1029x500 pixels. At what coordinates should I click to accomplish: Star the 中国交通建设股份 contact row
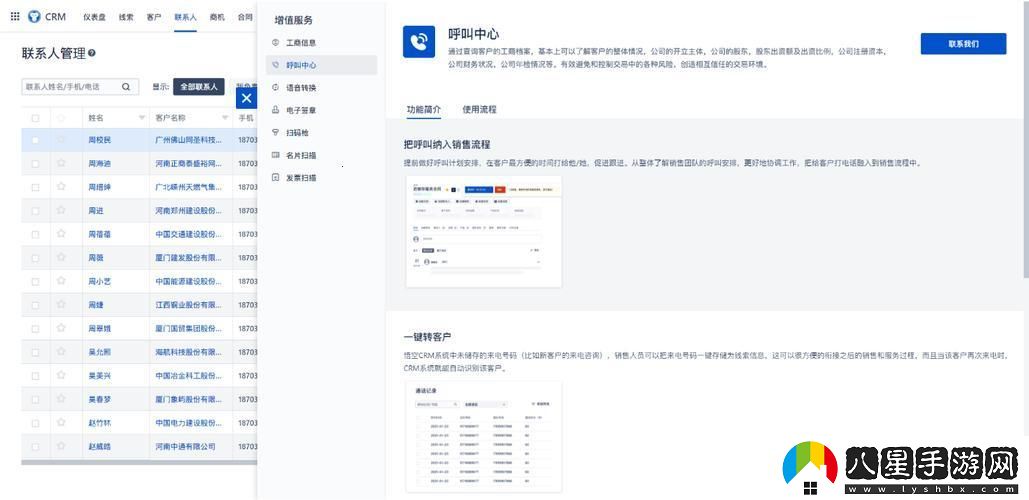61,234
